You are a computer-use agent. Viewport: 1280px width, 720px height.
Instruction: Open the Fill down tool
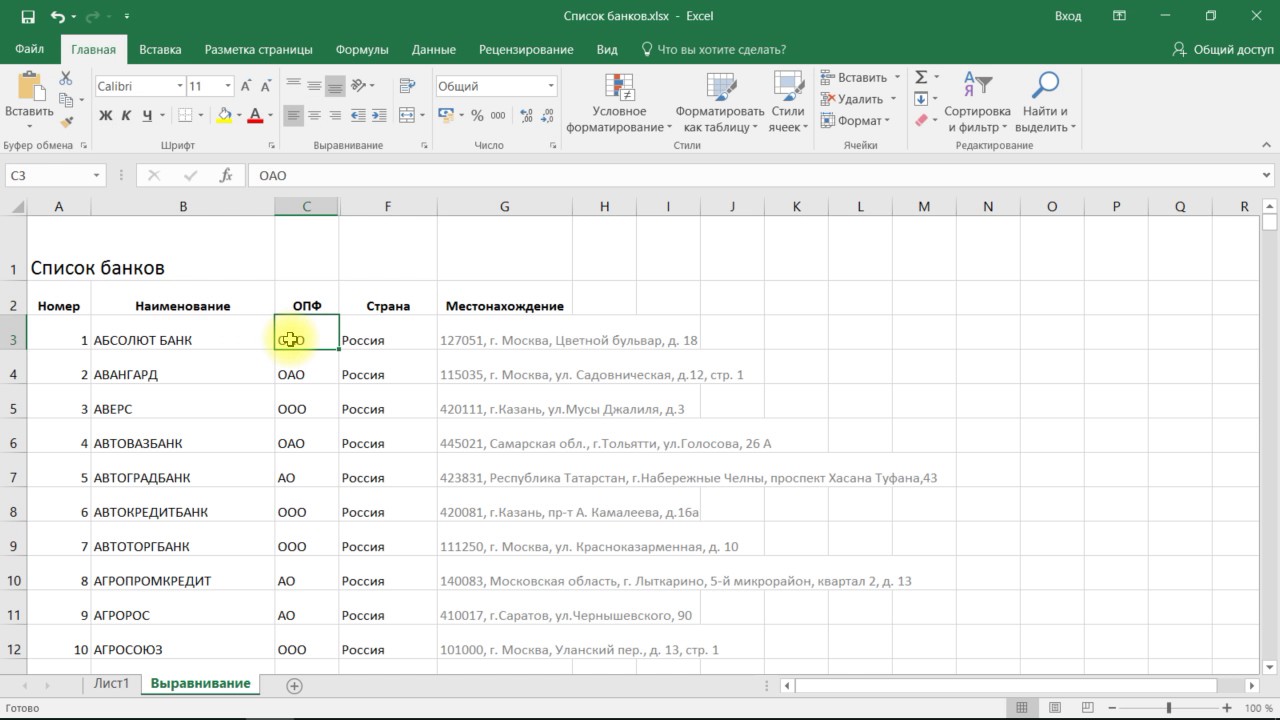tap(921, 99)
